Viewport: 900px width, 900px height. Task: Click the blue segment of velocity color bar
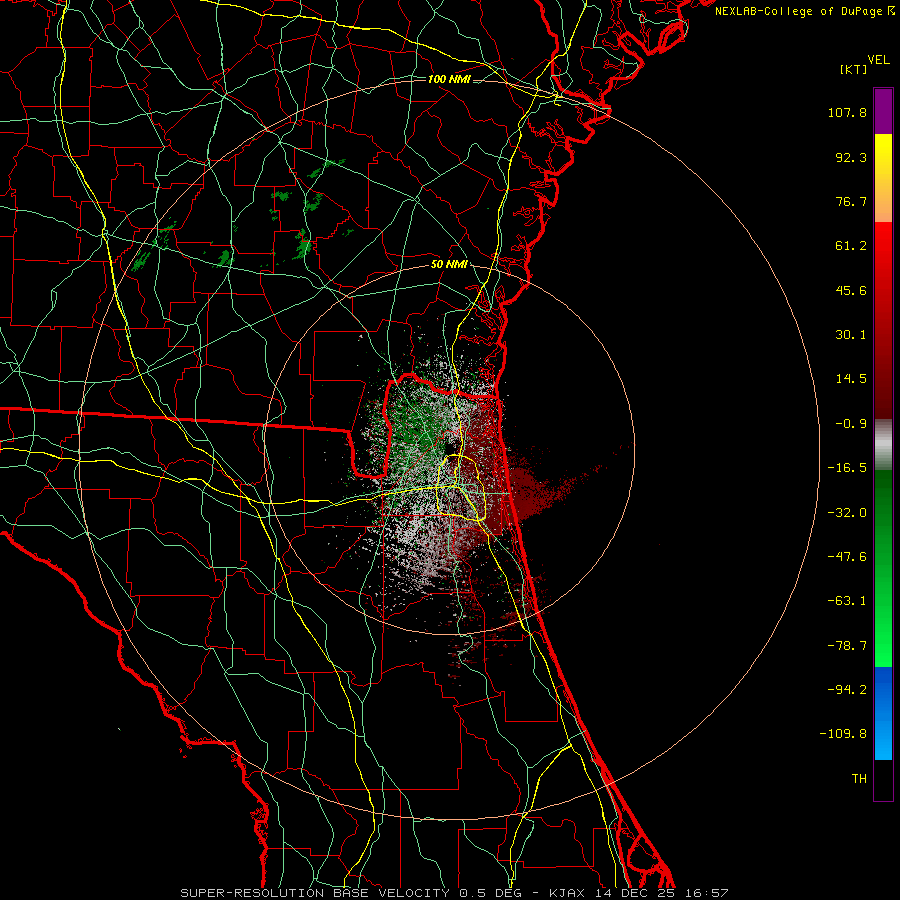click(x=883, y=713)
